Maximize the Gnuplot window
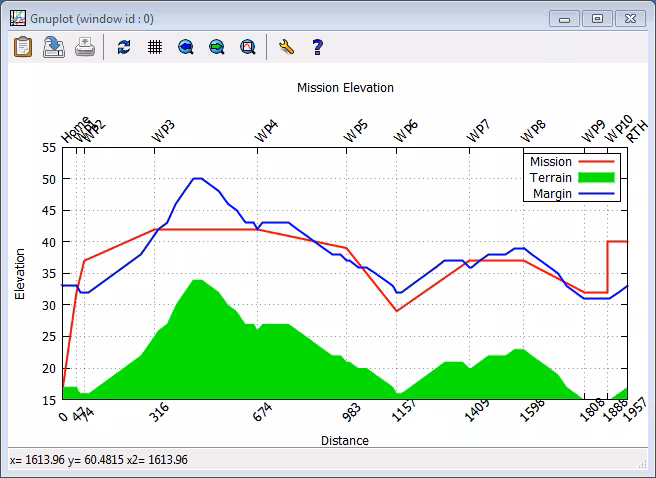Screen dimensions: 656x478 click(598, 19)
